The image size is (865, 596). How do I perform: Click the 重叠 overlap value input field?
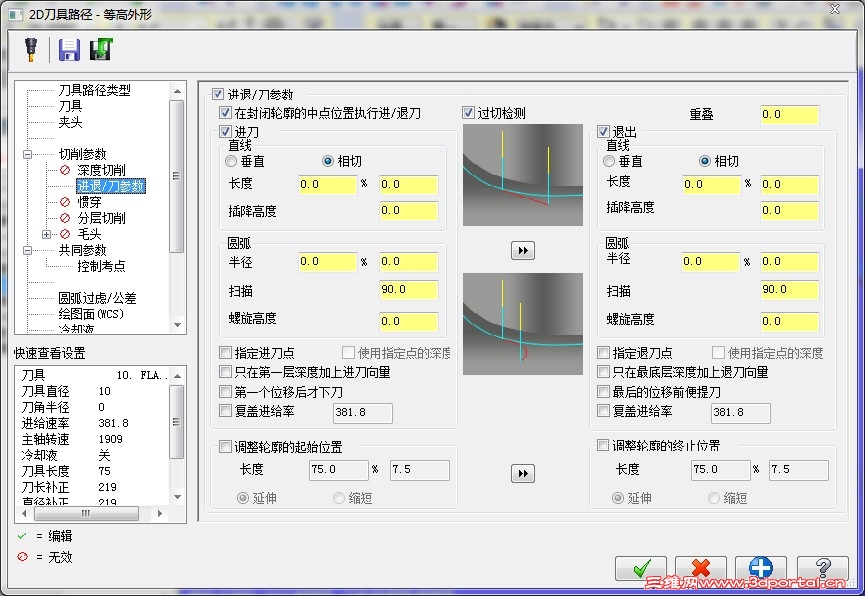coord(789,113)
